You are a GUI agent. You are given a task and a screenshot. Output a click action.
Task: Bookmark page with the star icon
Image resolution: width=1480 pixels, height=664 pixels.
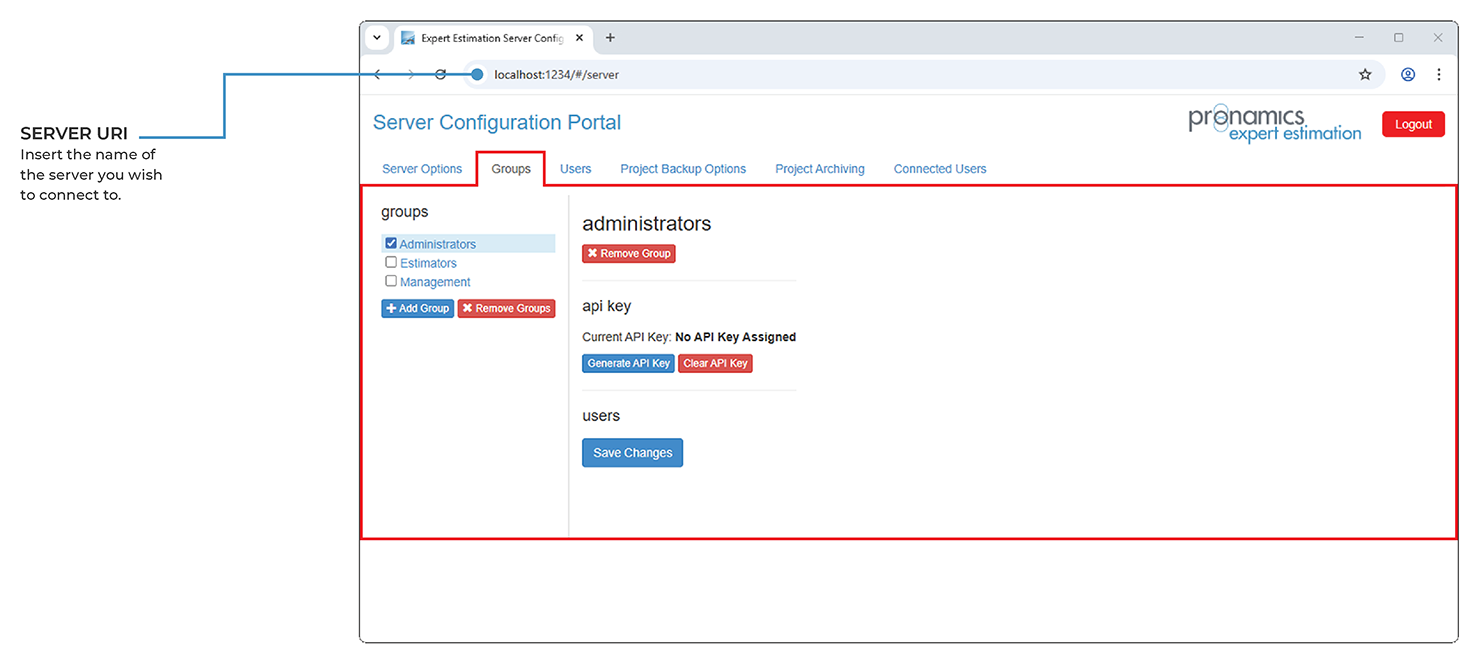1365,75
